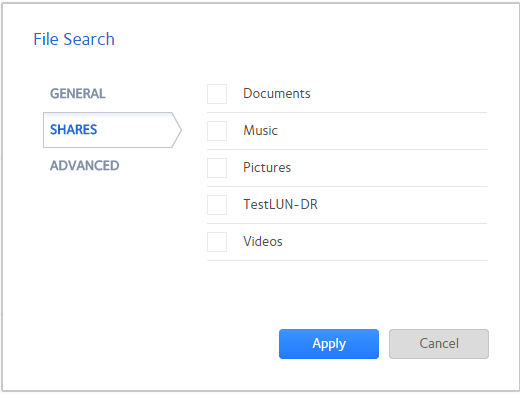Click the Apply button

tap(329, 344)
